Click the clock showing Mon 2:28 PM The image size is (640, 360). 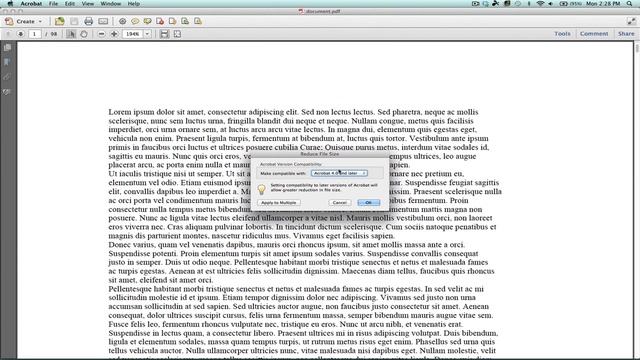click(x=603, y=4)
